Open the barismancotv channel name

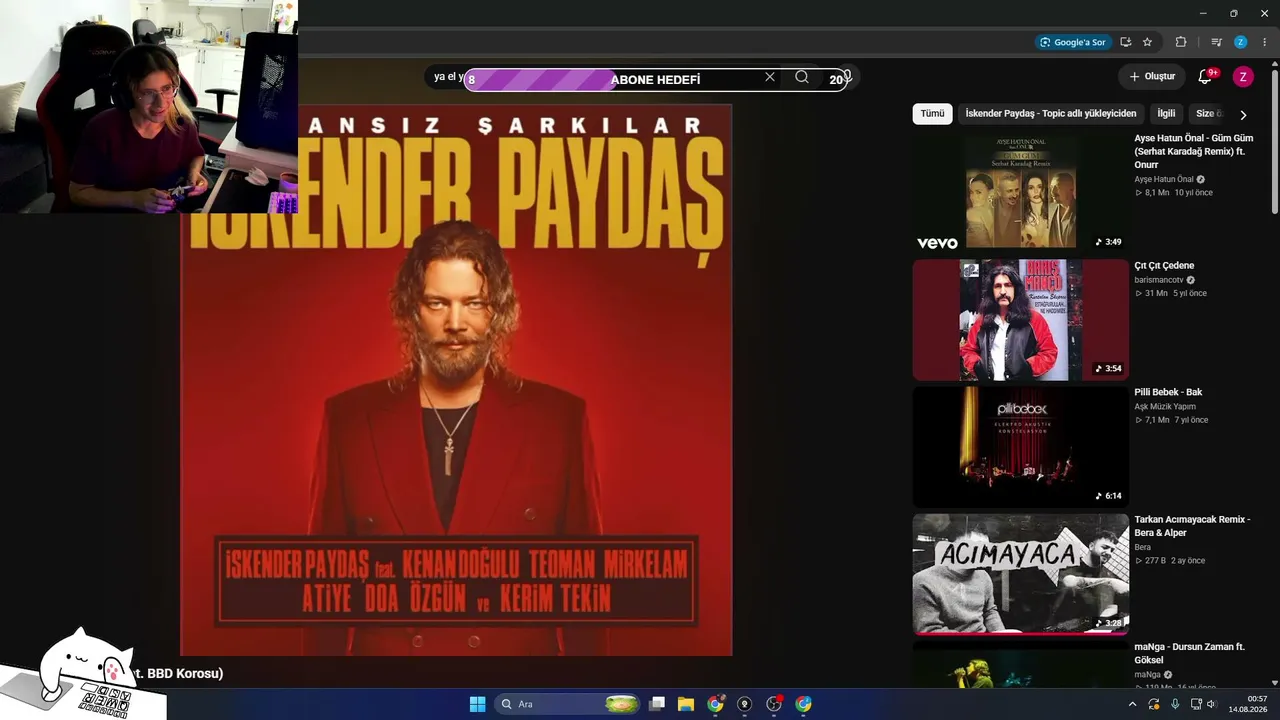click(x=1159, y=280)
